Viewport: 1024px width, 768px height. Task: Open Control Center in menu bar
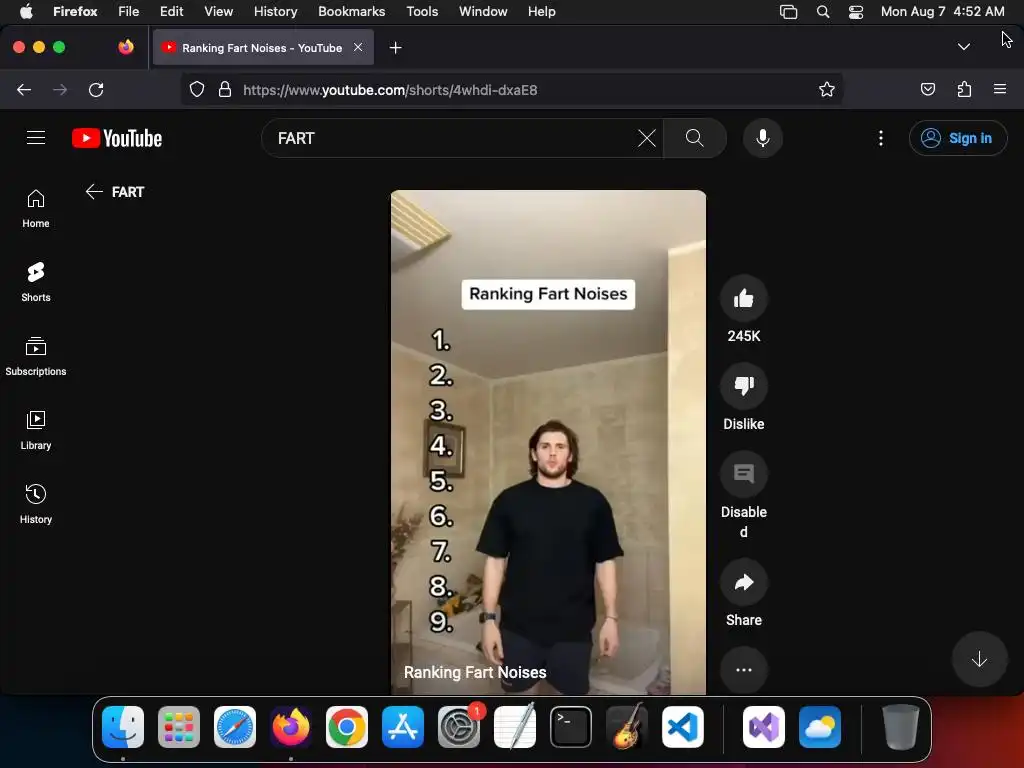pos(856,12)
